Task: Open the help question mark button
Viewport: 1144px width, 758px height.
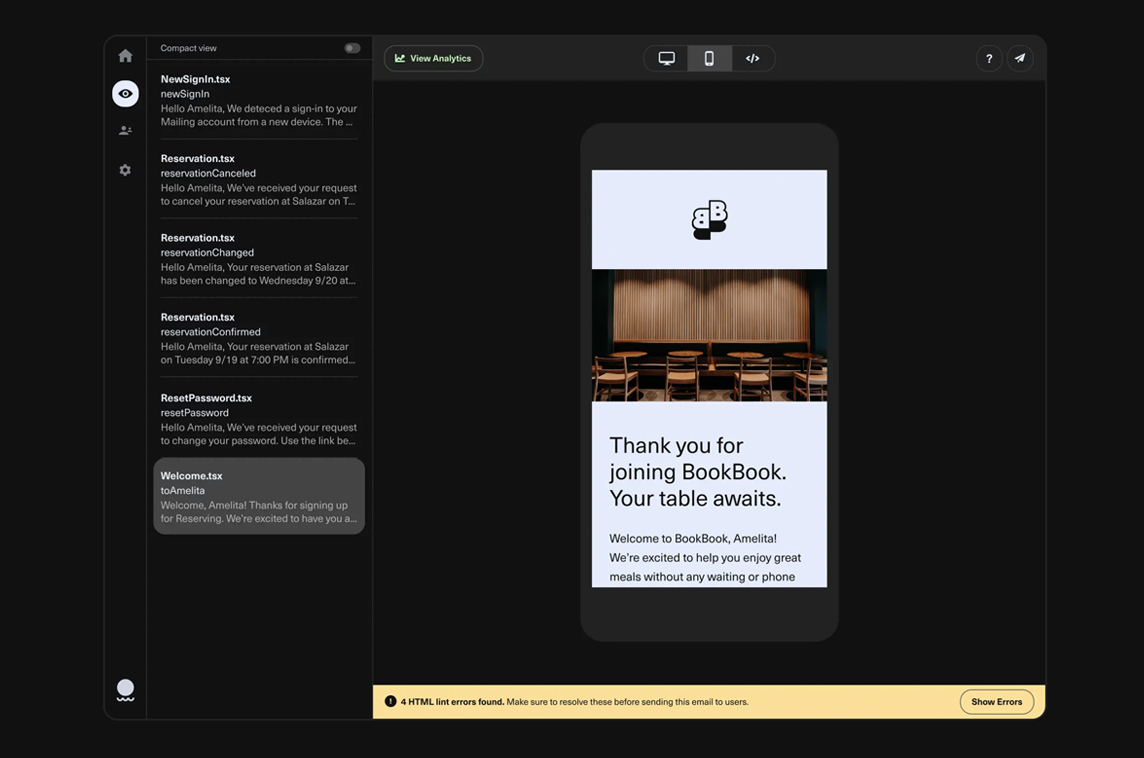Action: (x=989, y=58)
